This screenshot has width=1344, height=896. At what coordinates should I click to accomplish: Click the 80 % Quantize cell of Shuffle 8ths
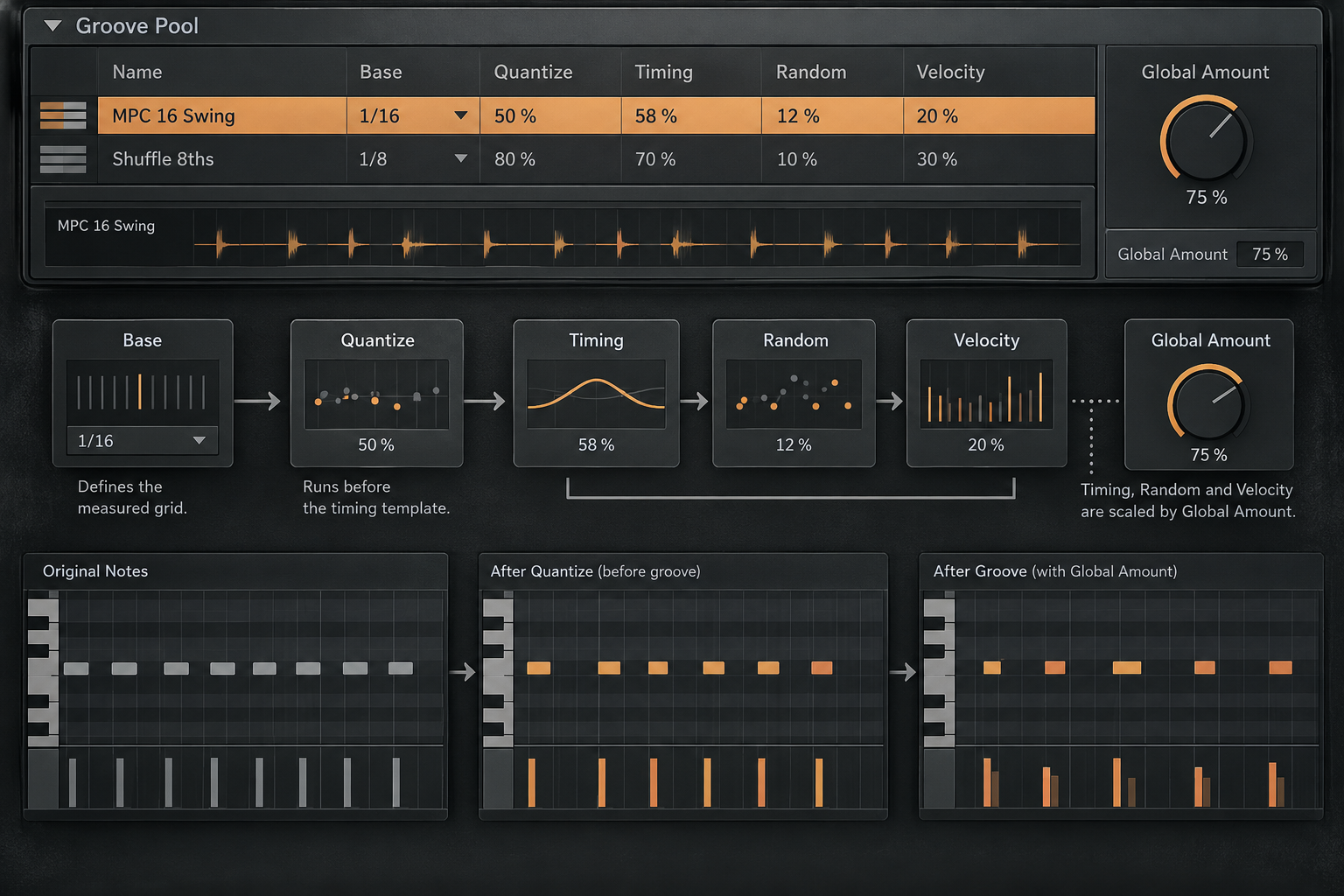coord(550,159)
